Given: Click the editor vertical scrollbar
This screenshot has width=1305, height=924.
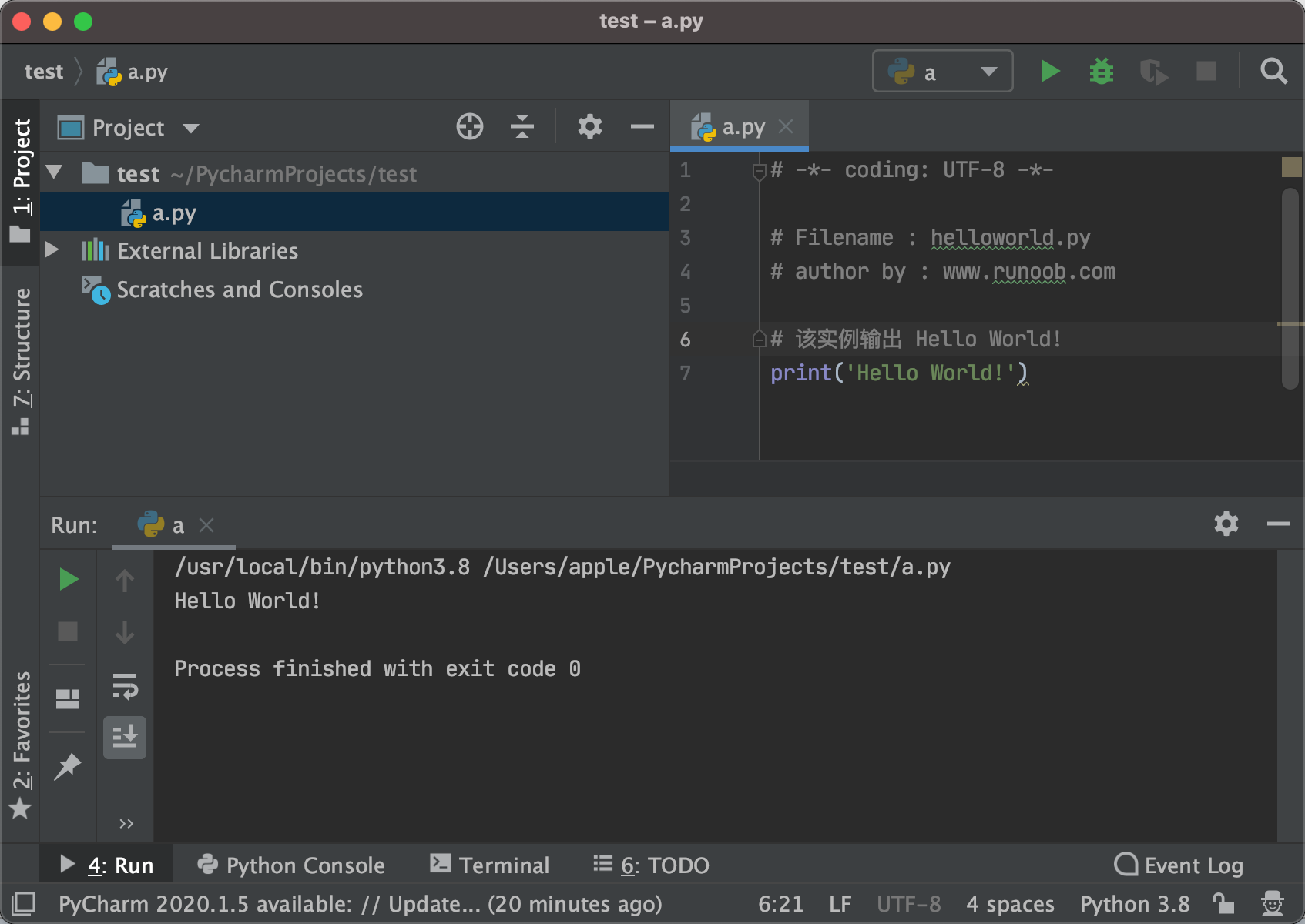Looking at the screenshot, I should coord(1290,289).
